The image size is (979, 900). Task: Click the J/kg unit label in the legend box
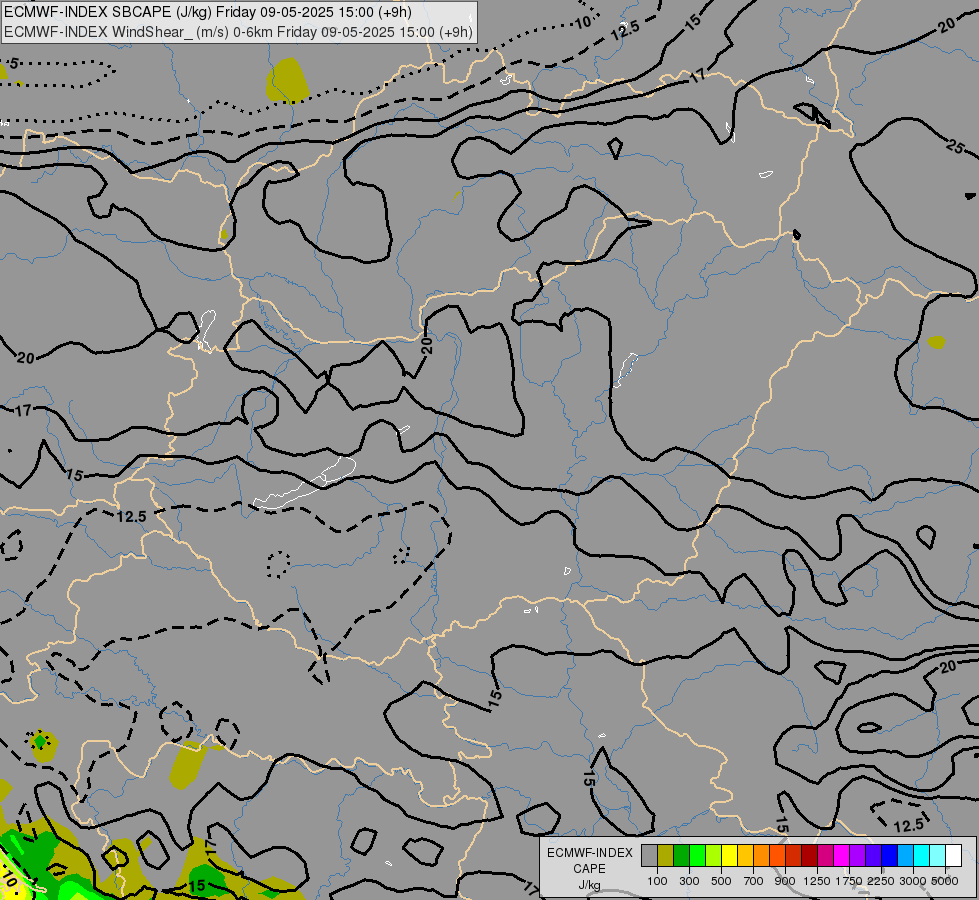pyautogui.click(x=589, y=885)
